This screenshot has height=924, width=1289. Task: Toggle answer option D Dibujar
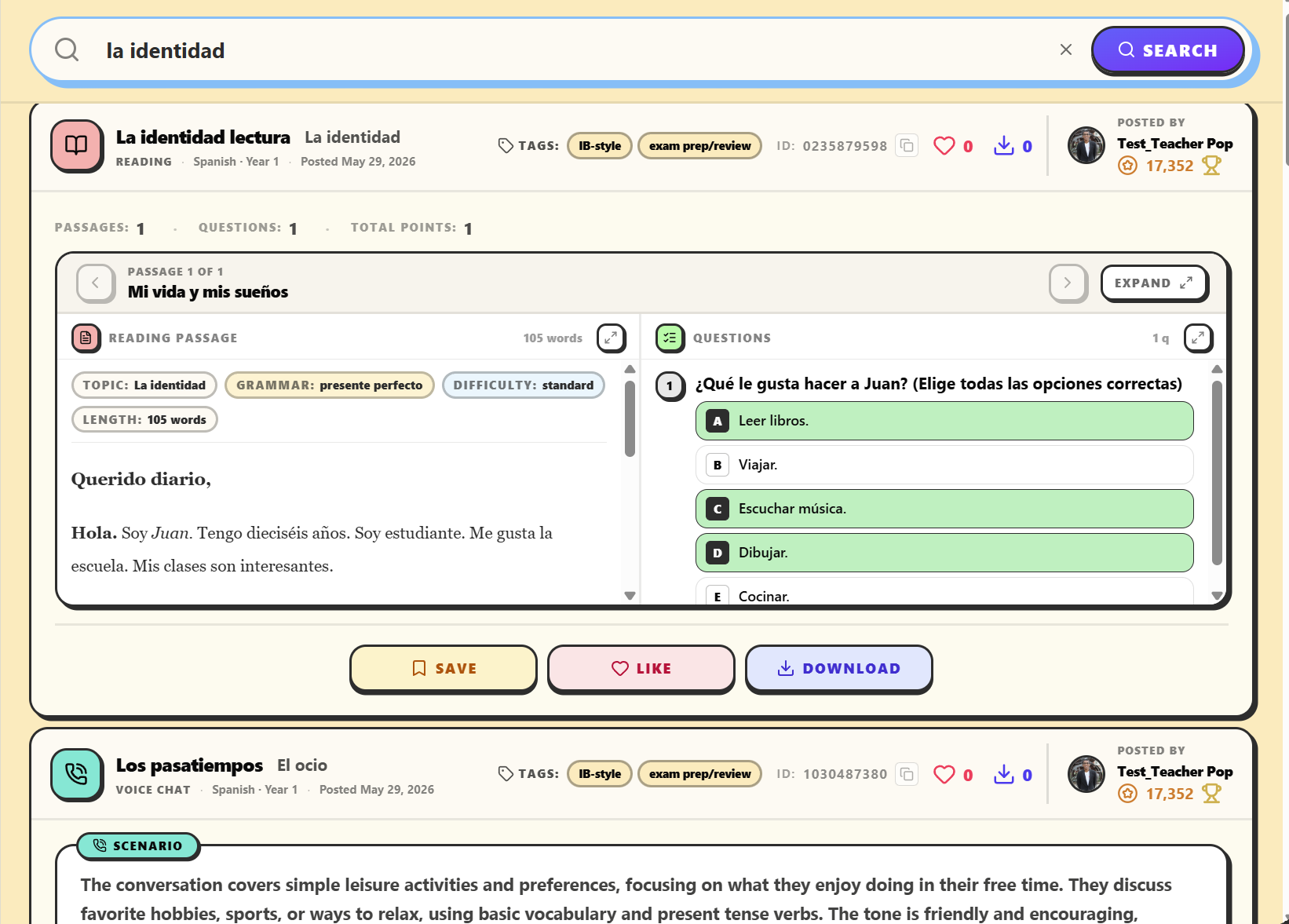point(944,553)
